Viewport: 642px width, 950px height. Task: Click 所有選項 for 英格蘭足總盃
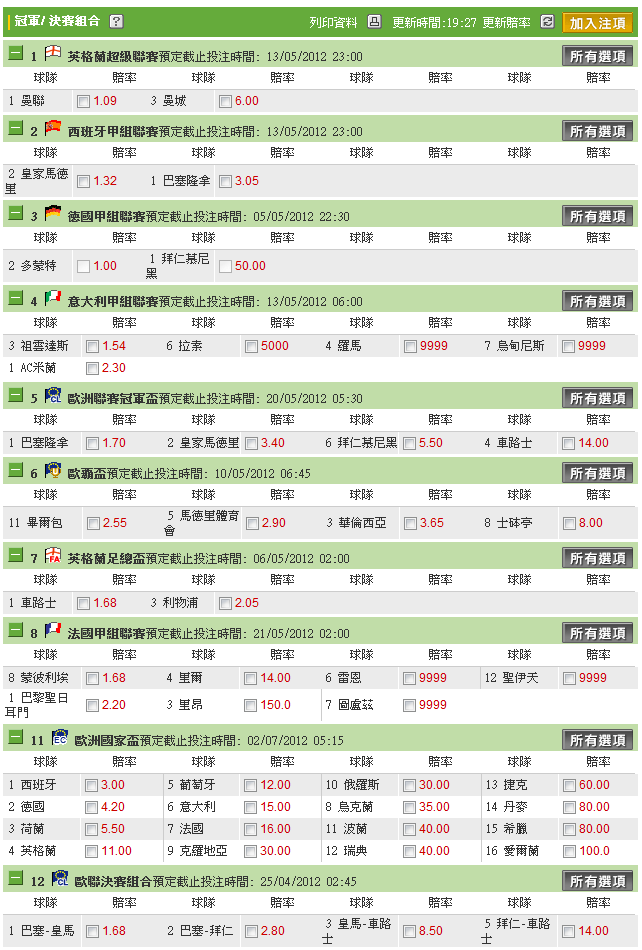coord(598,558)
